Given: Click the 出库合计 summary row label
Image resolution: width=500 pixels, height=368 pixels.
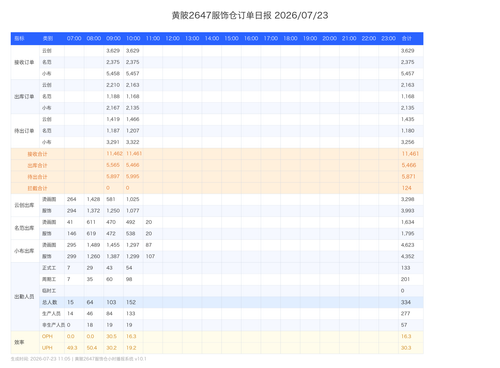Looking at the screenshot, I should tap(37, 165).
